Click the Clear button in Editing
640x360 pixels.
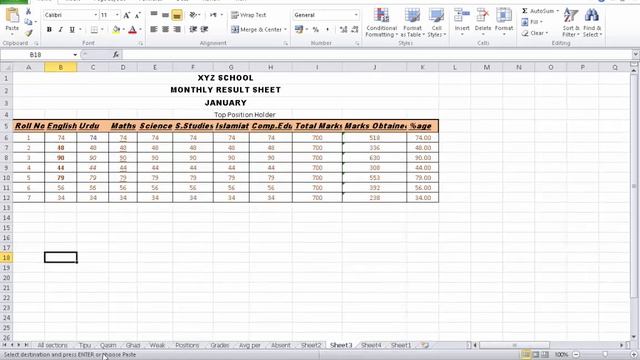[534, 33]
